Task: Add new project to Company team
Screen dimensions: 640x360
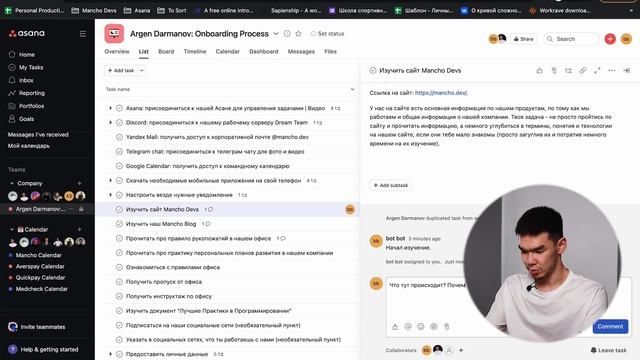Action: tap(80, 183)
